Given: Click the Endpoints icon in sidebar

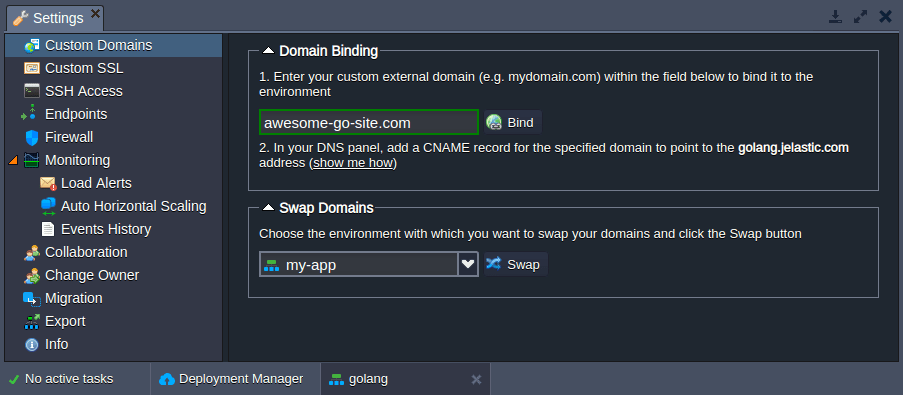Looking at the screenshot, I should click(x=29, y=114).
